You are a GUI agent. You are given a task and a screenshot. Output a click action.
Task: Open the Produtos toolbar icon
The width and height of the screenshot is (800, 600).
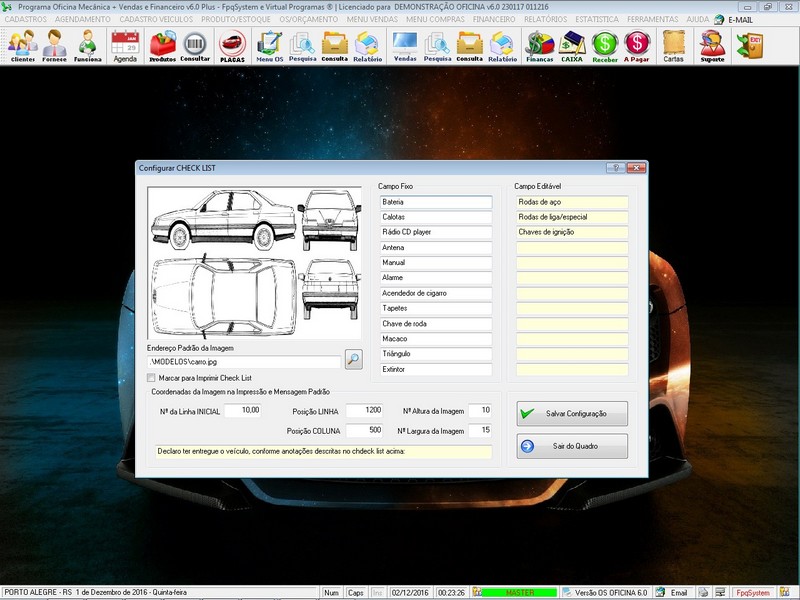tap(162, 45)
